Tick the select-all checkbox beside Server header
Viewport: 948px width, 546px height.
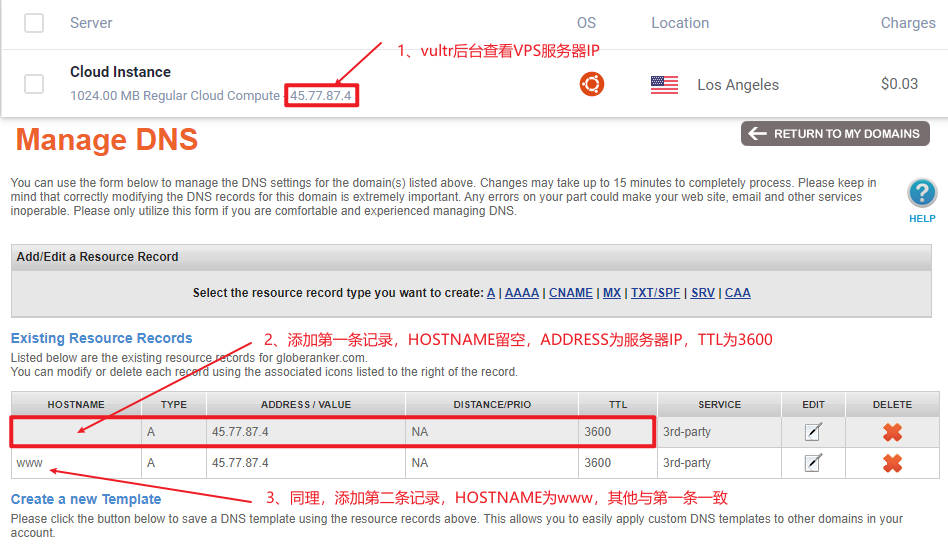pos(34,23)
